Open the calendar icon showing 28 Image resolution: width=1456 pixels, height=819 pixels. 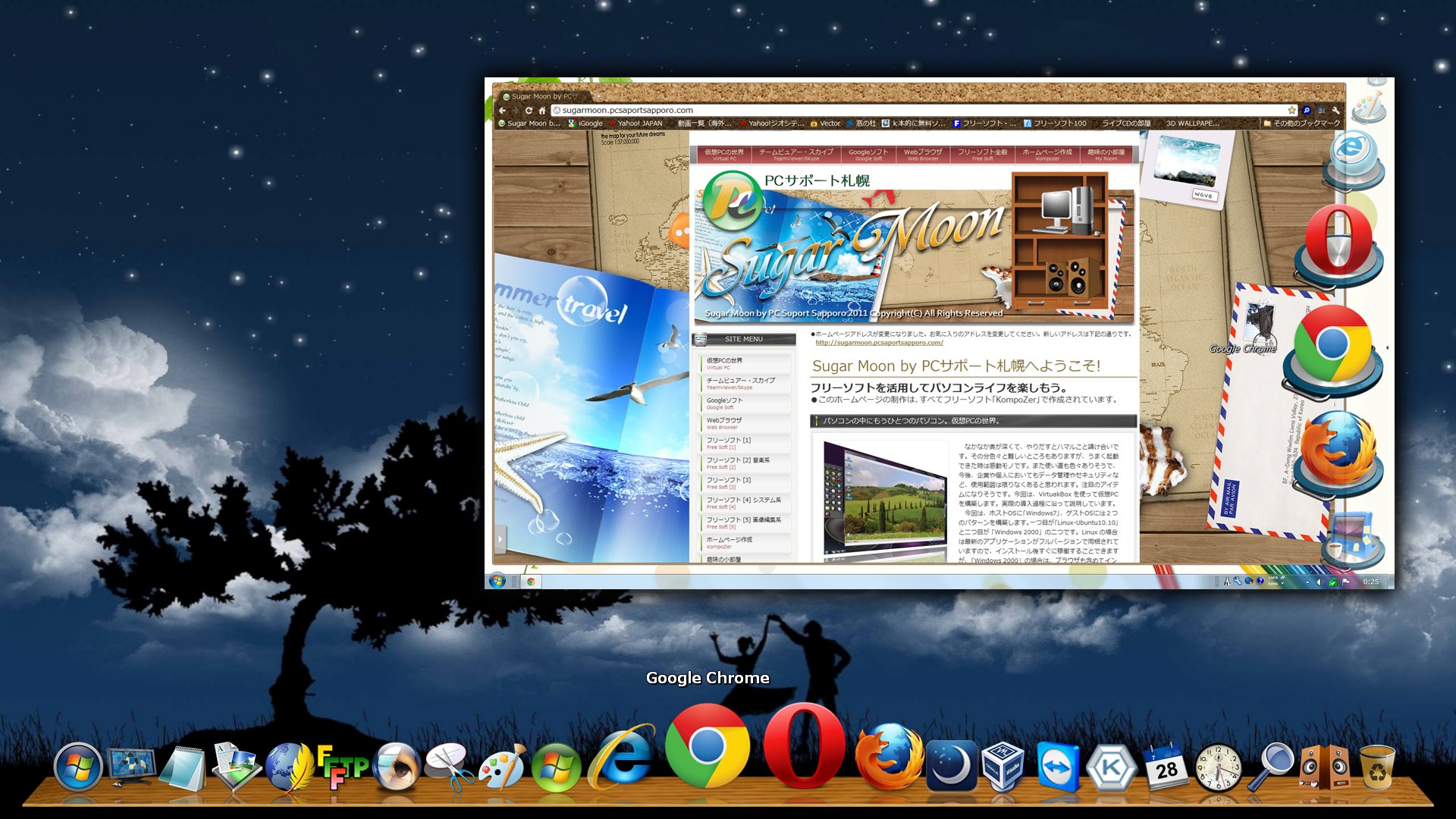tap(1166, 767)
